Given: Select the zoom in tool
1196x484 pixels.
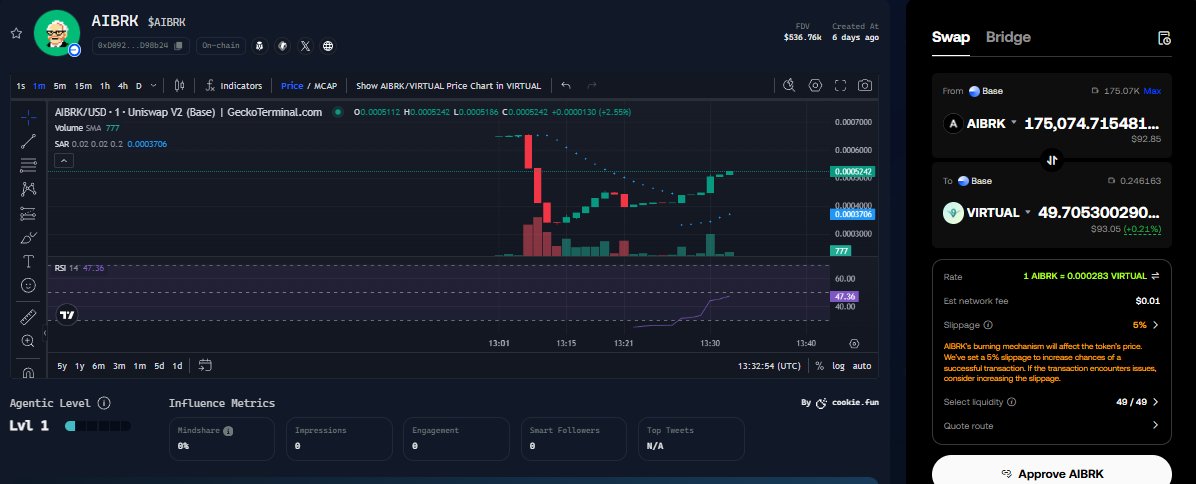Looking at the screenshot, I should click(x=28, y=341).
